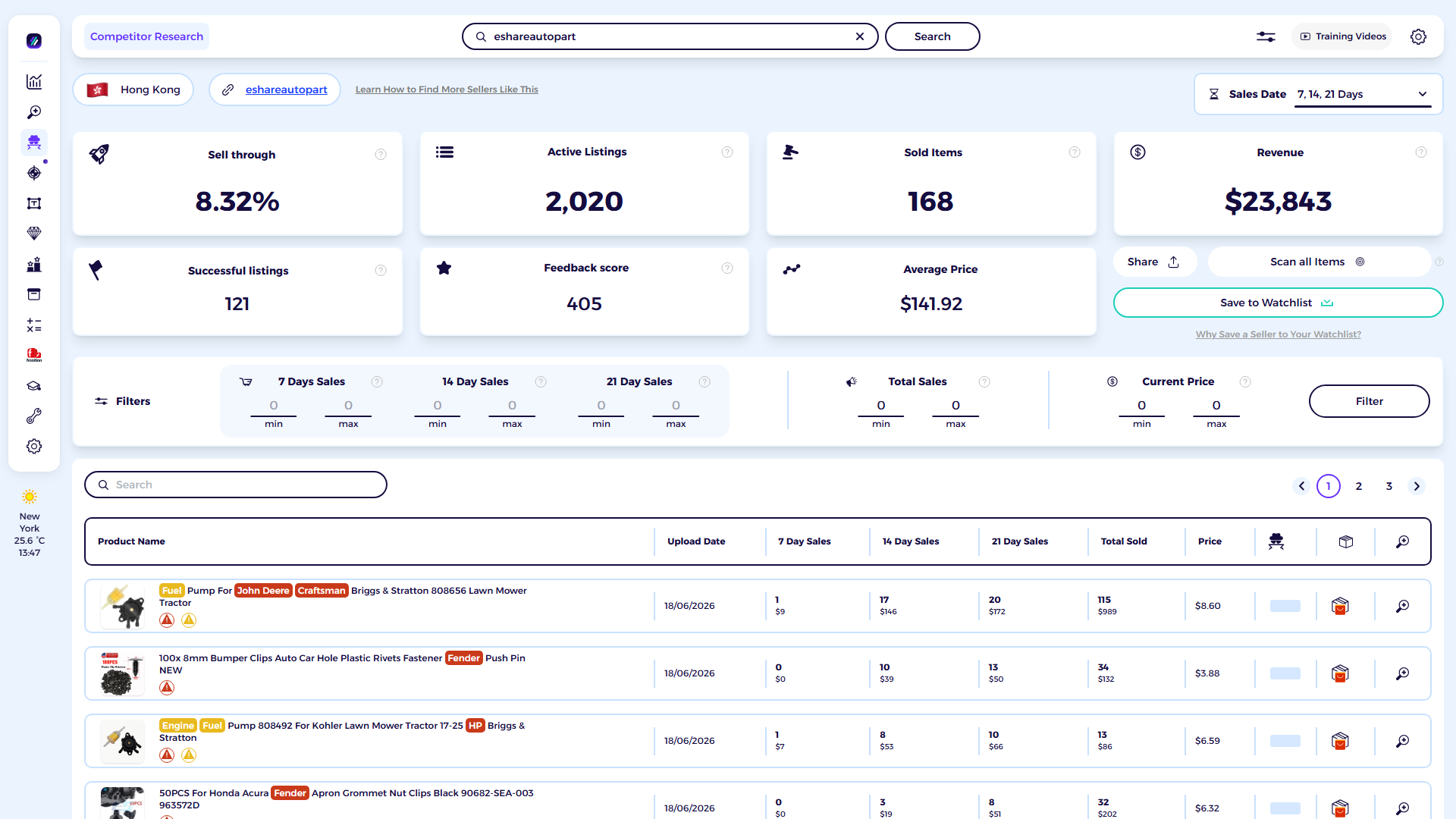Screen dimensions: 1456x819
Task: Click the Active Listings help question icon
Action: (727, 152)
